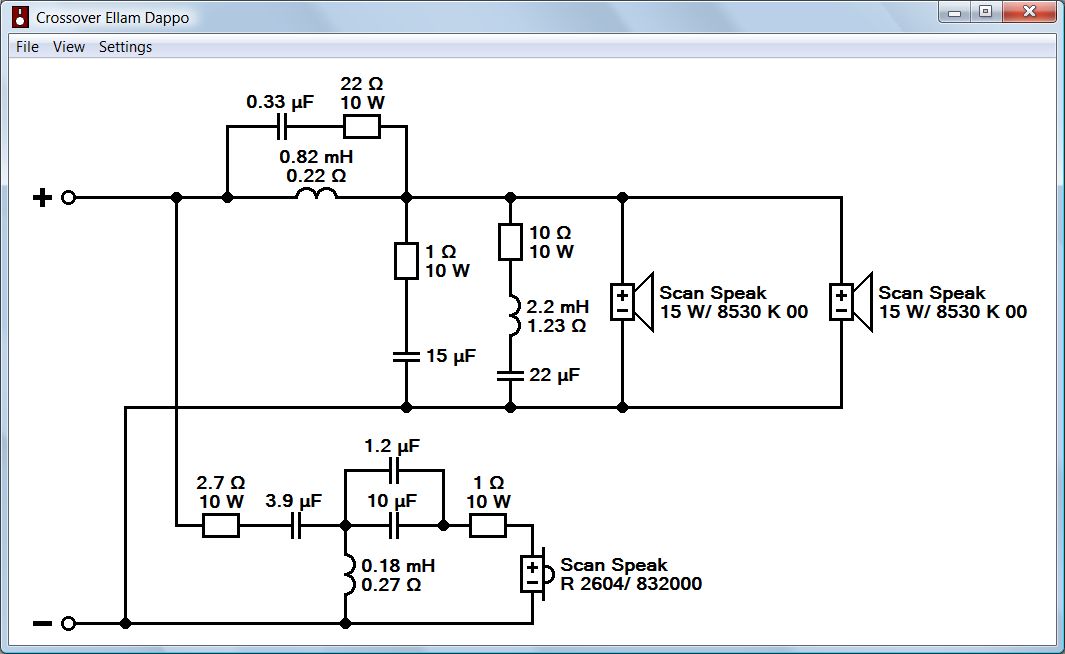Click the '0.82 mH' label
Screen dimensions: 1065x654
click(x=316, y=157)
